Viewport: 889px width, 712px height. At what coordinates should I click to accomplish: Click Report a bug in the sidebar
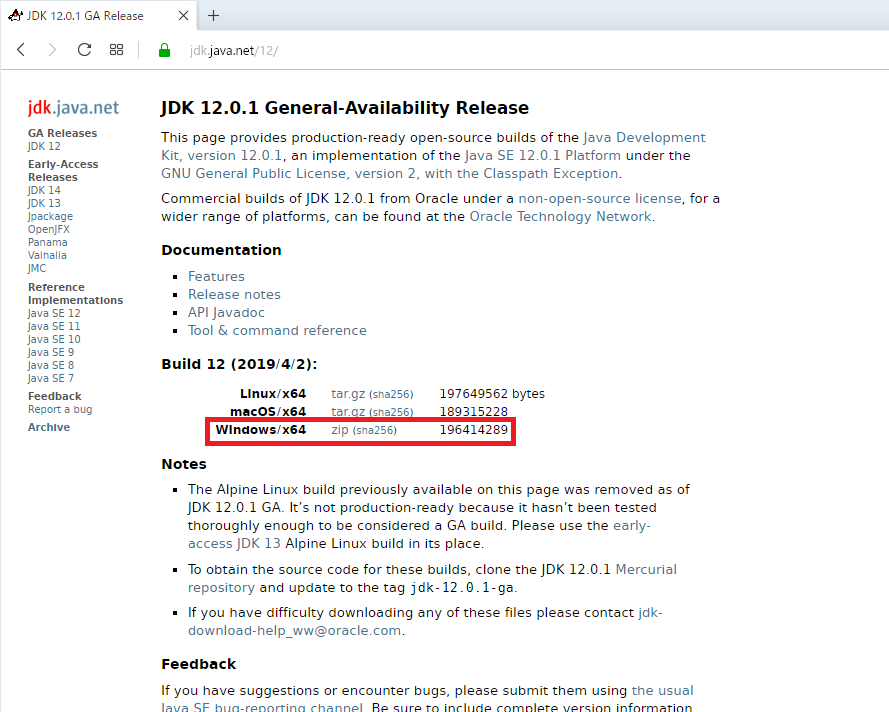(x=60, y=409)
